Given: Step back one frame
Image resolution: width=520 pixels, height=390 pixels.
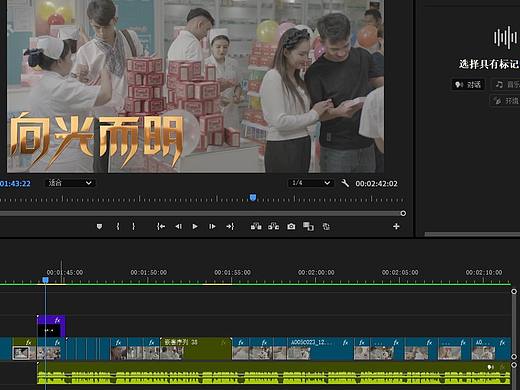Looking at the screenshot, I should click(179, 227).
